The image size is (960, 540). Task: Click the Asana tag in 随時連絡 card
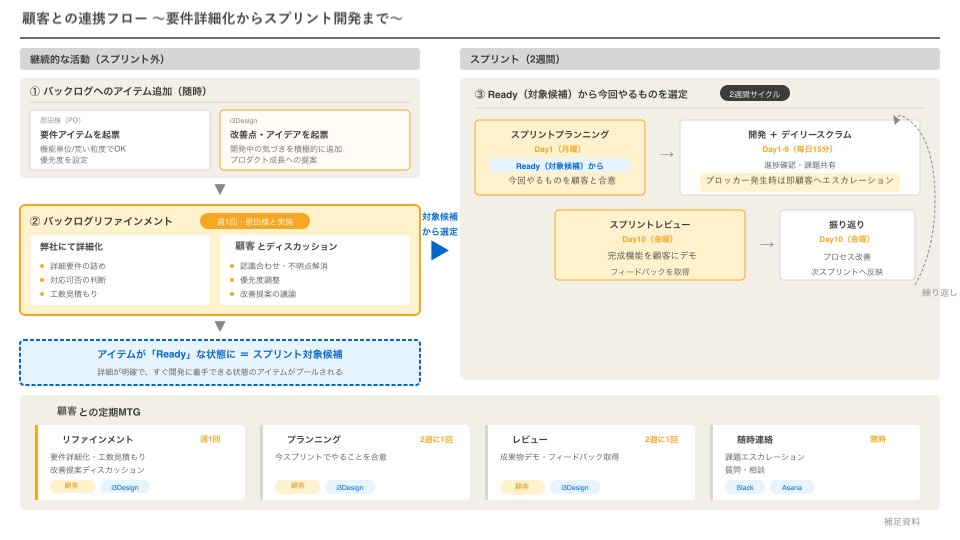pos(792,487)
